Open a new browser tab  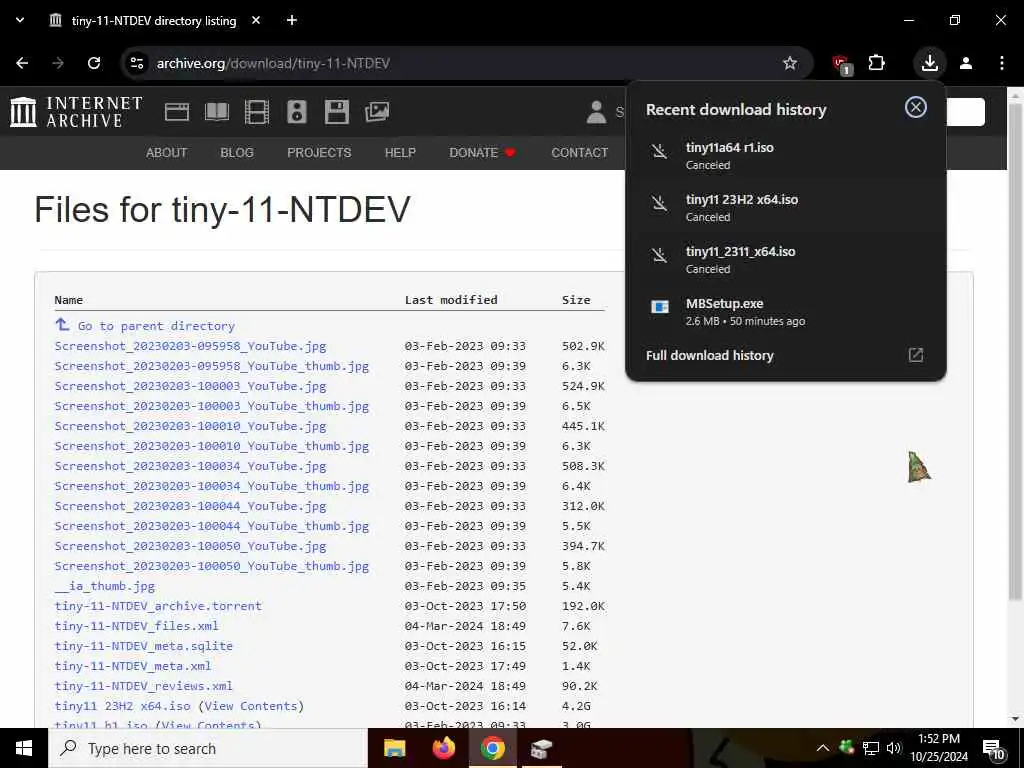(292, 20)
